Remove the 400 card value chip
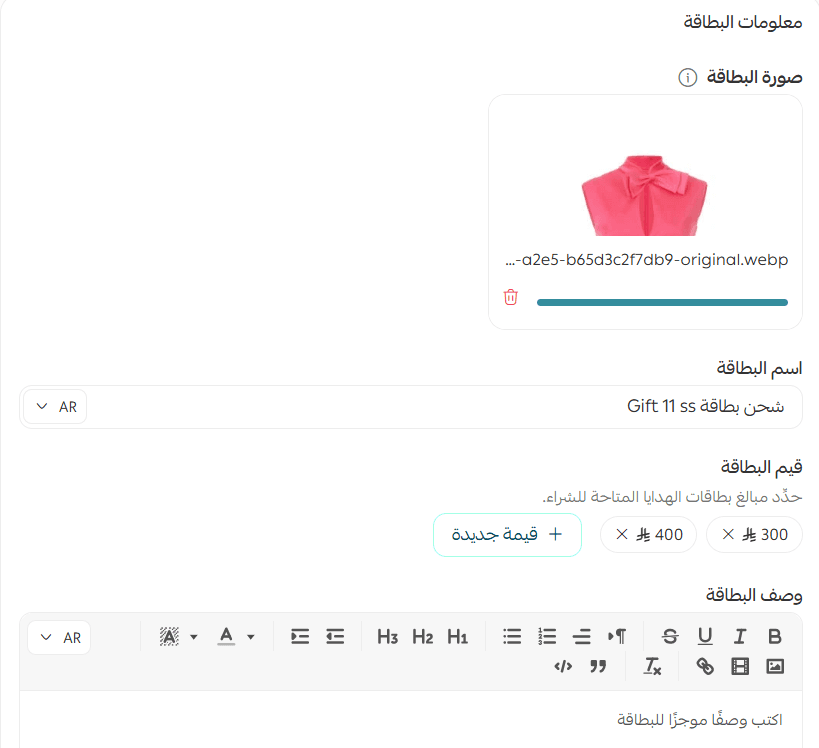819x748 pixels. [622, 534]
